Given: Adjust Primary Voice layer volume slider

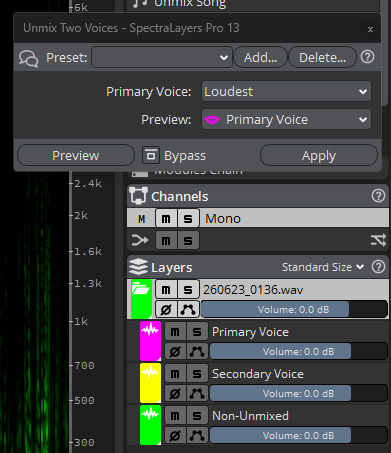Looking at the screenshot, I should click(x=298, y=351).
